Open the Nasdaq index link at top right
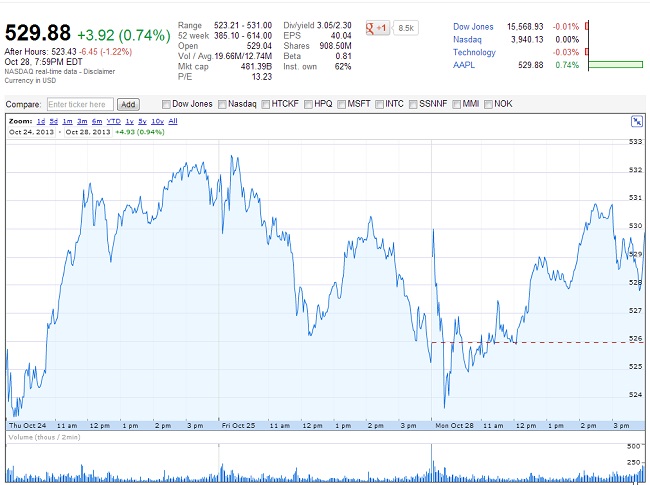Viewport: 650px width, 485px height. [467, 40]
